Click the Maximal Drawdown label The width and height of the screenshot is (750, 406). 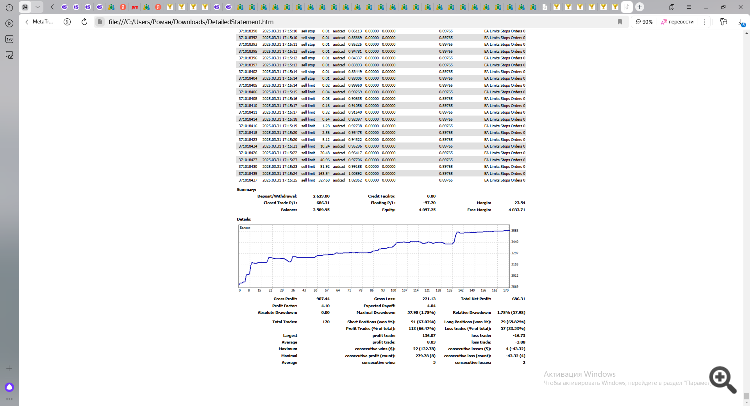375,312
